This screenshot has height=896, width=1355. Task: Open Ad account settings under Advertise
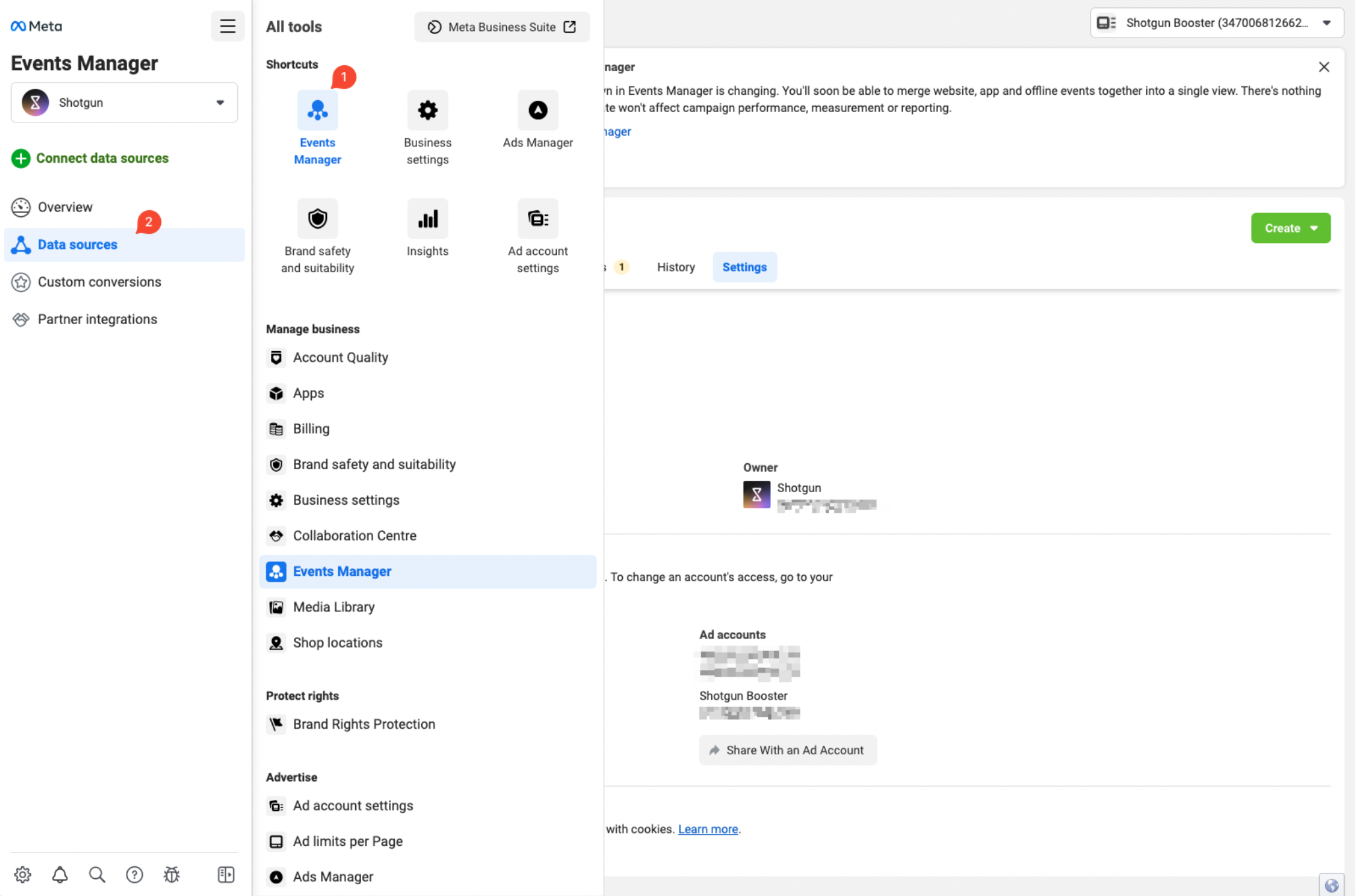click(x=428, y=806)
